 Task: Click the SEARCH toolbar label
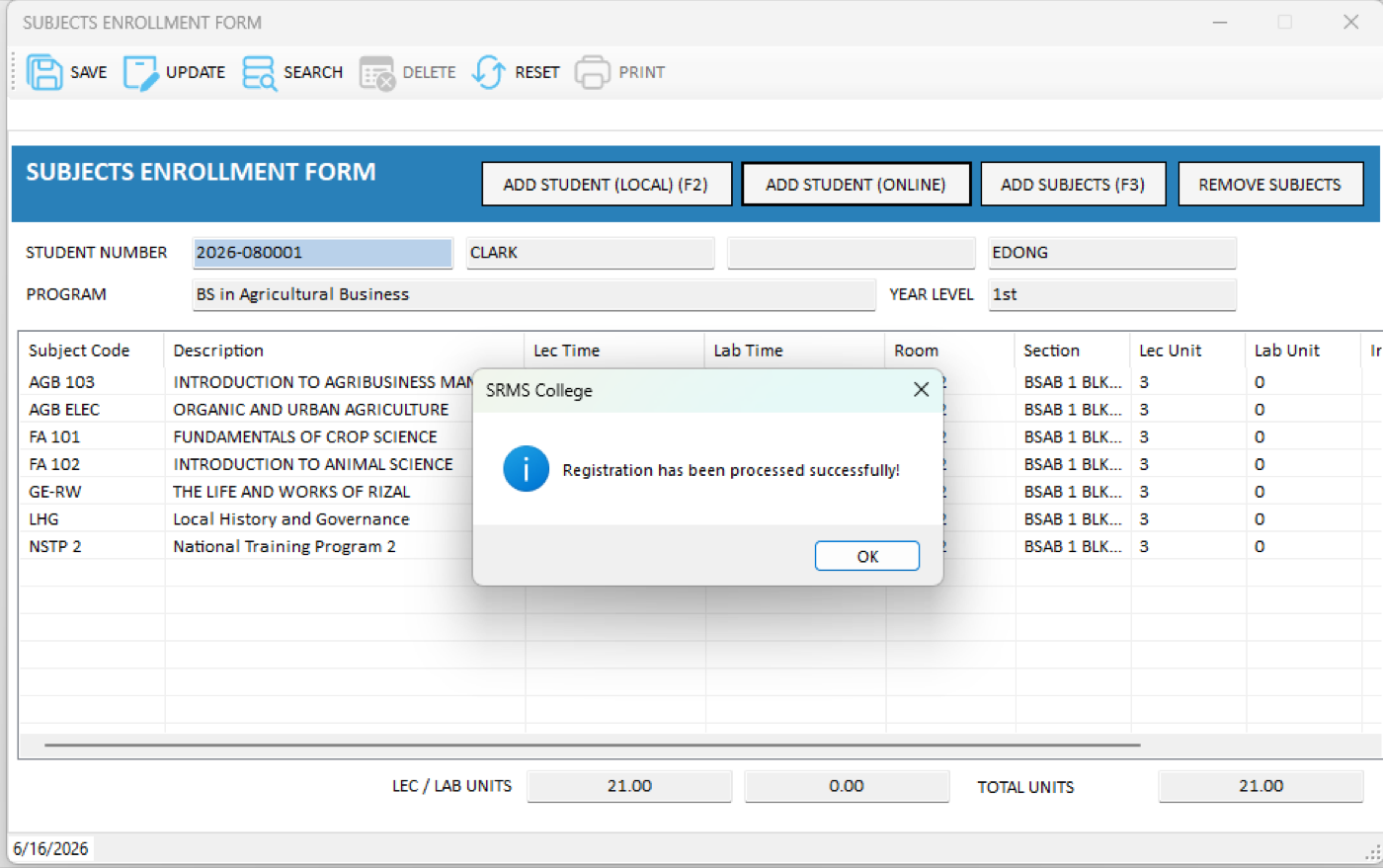tap(313, 72)
